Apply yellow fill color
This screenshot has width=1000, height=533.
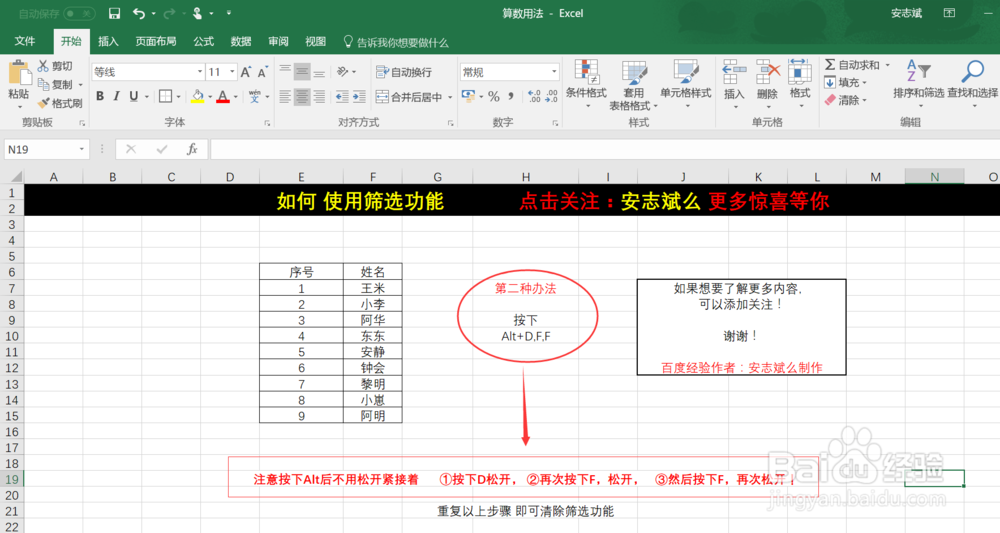[x=197, y=96]
